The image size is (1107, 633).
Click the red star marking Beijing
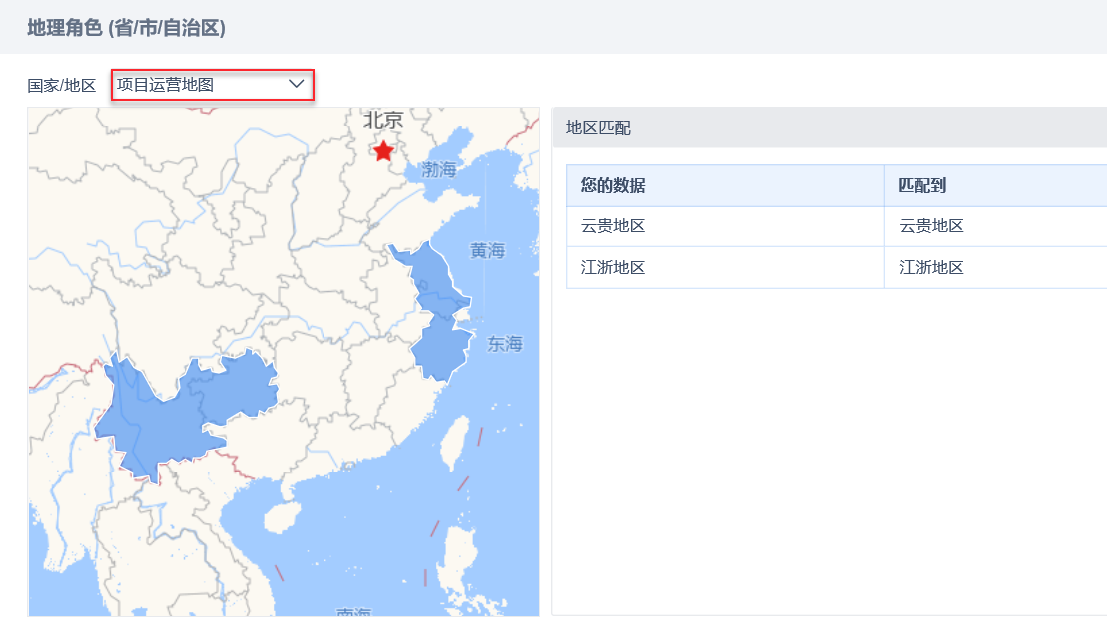click(x=383, y=151)
